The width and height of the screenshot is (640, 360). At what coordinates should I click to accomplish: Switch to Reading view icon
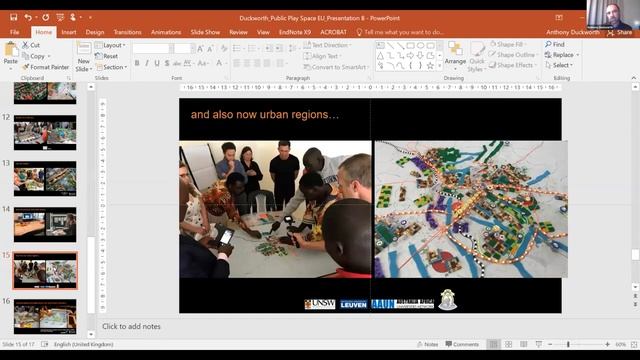coord(524,344)
